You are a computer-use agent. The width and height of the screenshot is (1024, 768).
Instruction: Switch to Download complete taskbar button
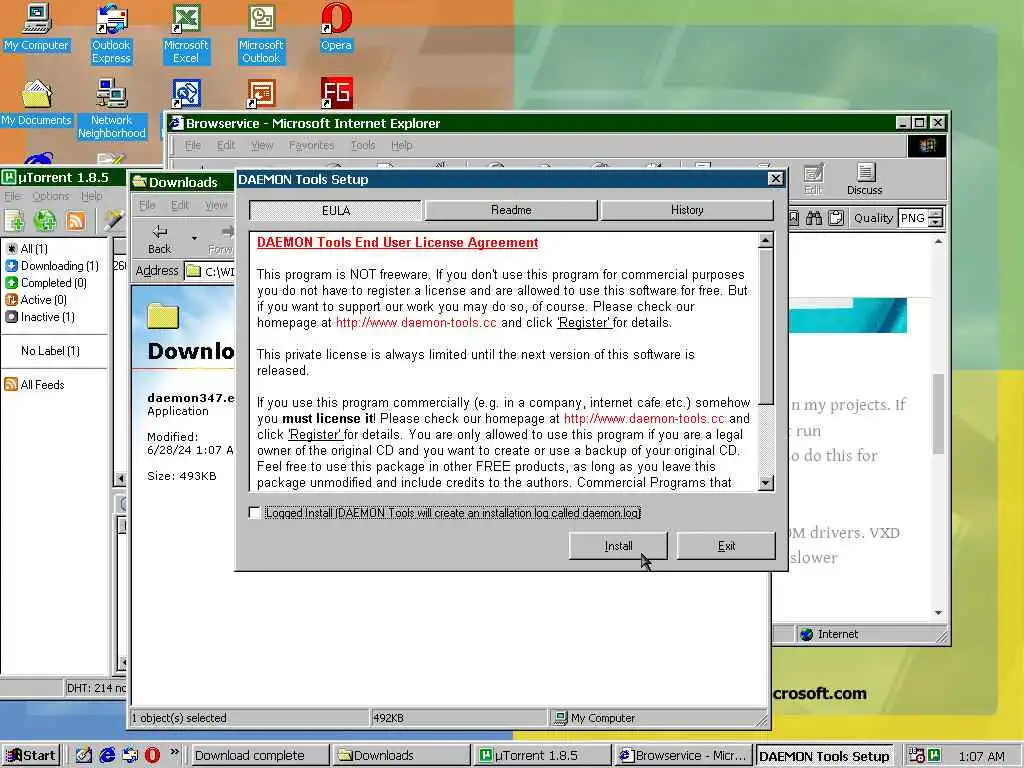point(260,756)
